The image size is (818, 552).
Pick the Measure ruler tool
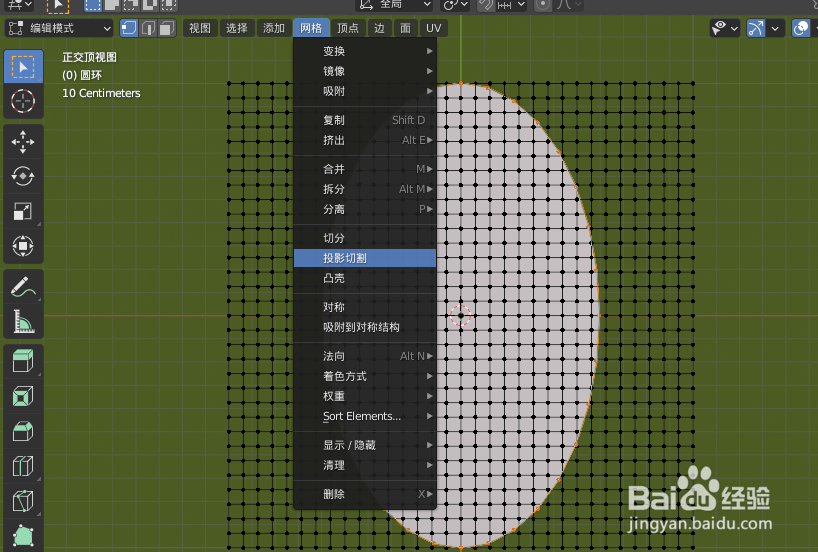click(23, 321)
